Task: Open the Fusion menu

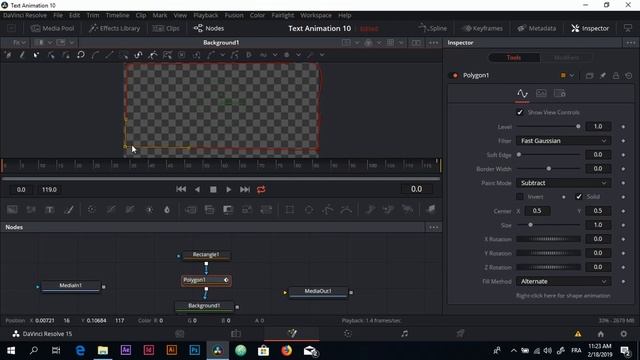Action: point(234,15)
